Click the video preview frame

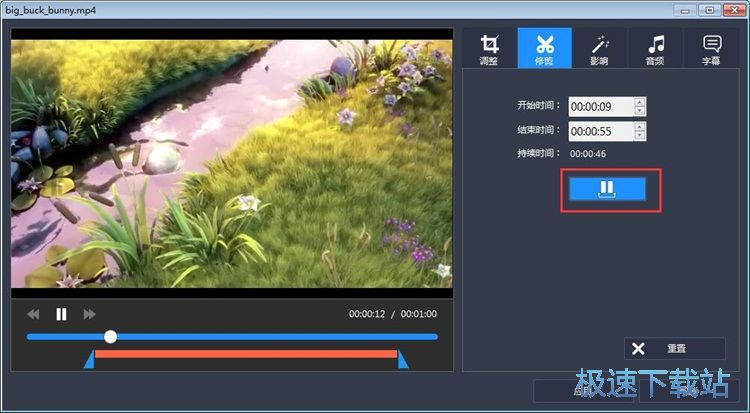[232, 164]
